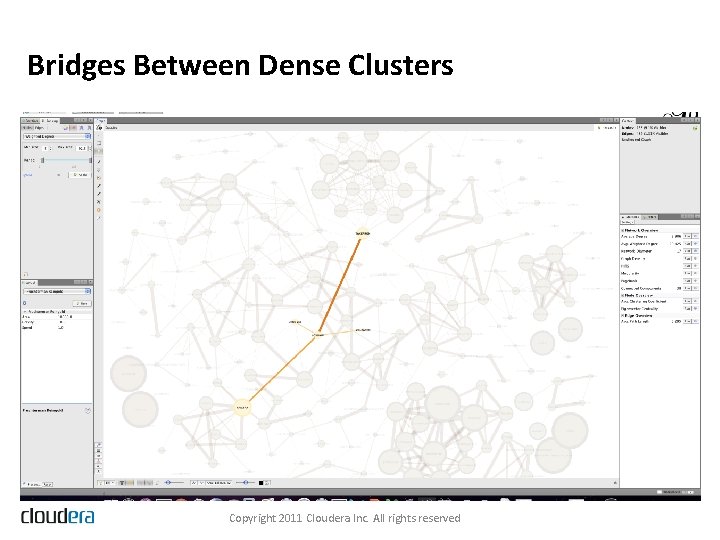This screenshot has height=540, width=720.
Task: Click the Min size spinner field
Action: 46,148
